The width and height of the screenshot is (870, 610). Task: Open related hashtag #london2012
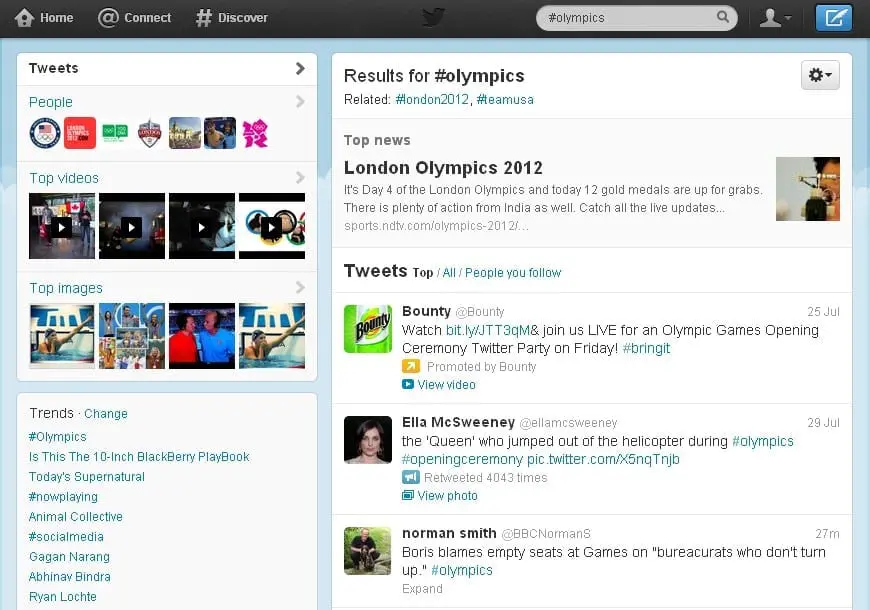[432, 100]
